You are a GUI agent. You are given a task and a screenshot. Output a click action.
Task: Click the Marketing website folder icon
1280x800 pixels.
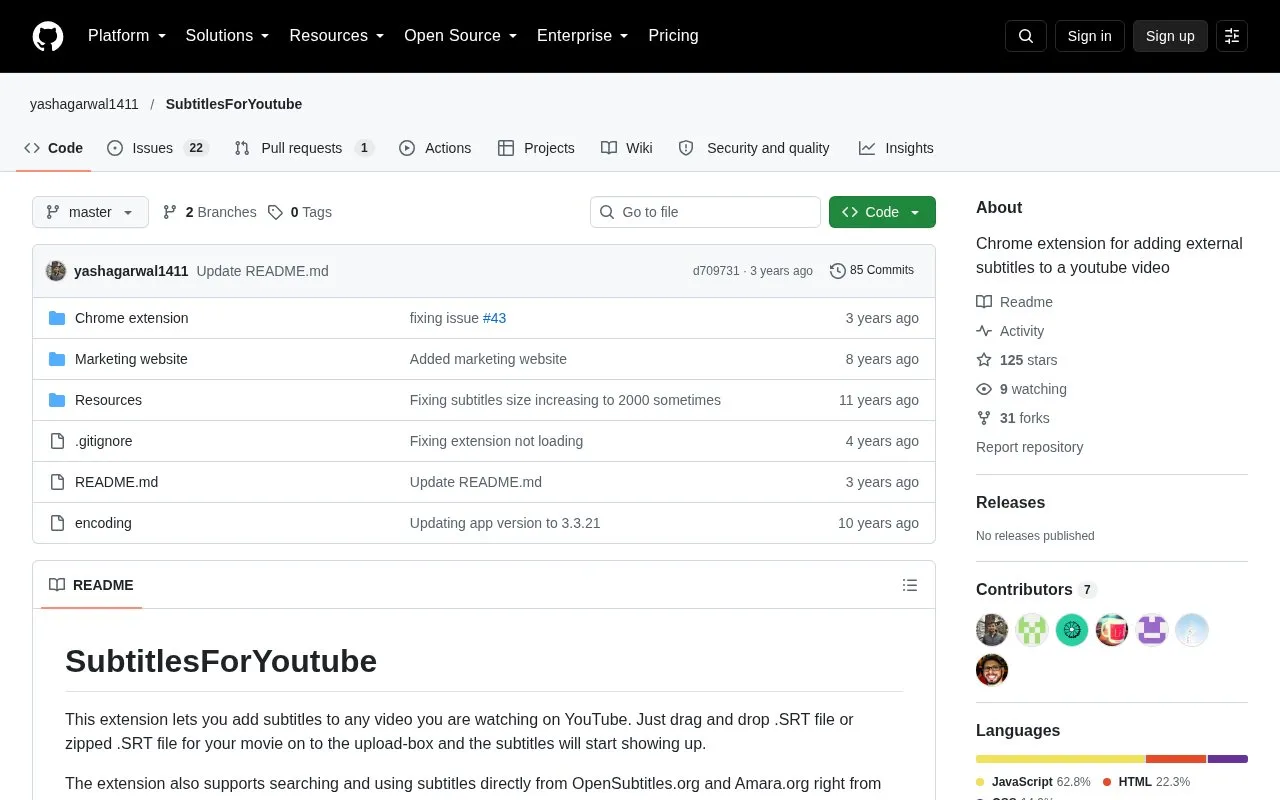(x=57, y=359)
